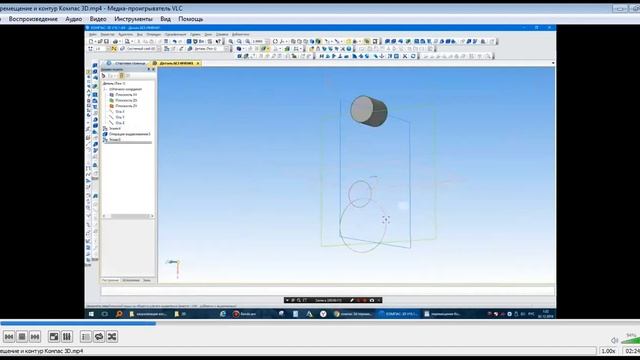Switch to Построение tab below tree

click(x=110, y=280)
